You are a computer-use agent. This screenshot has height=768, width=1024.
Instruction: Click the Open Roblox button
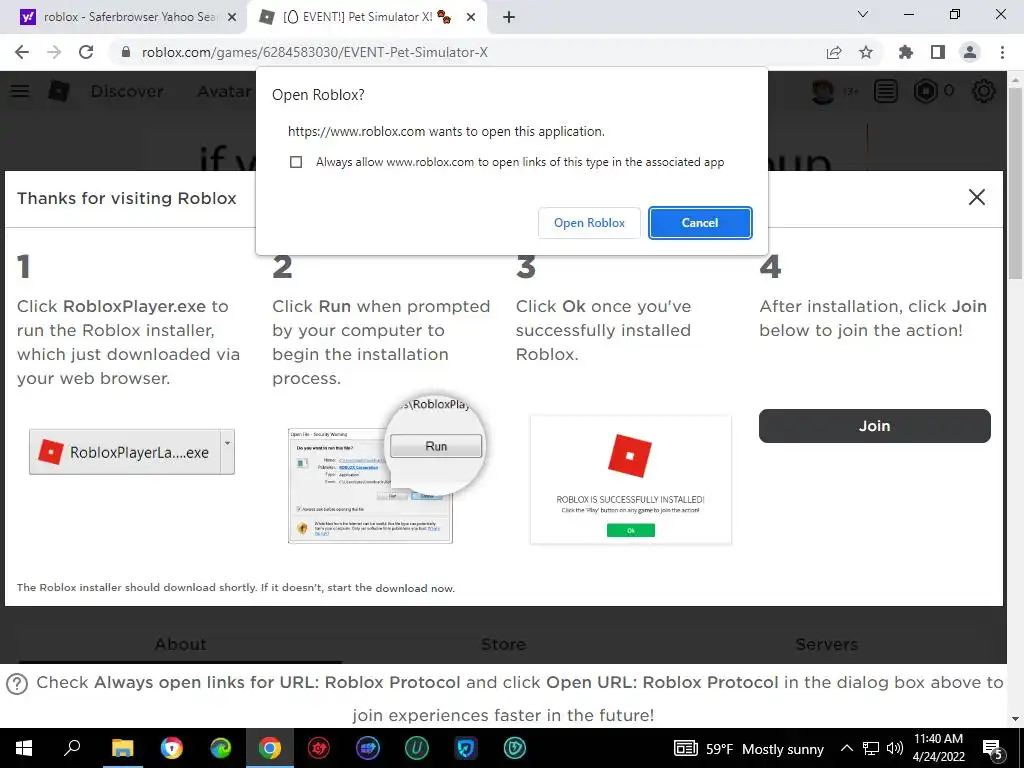pos(589,223)
